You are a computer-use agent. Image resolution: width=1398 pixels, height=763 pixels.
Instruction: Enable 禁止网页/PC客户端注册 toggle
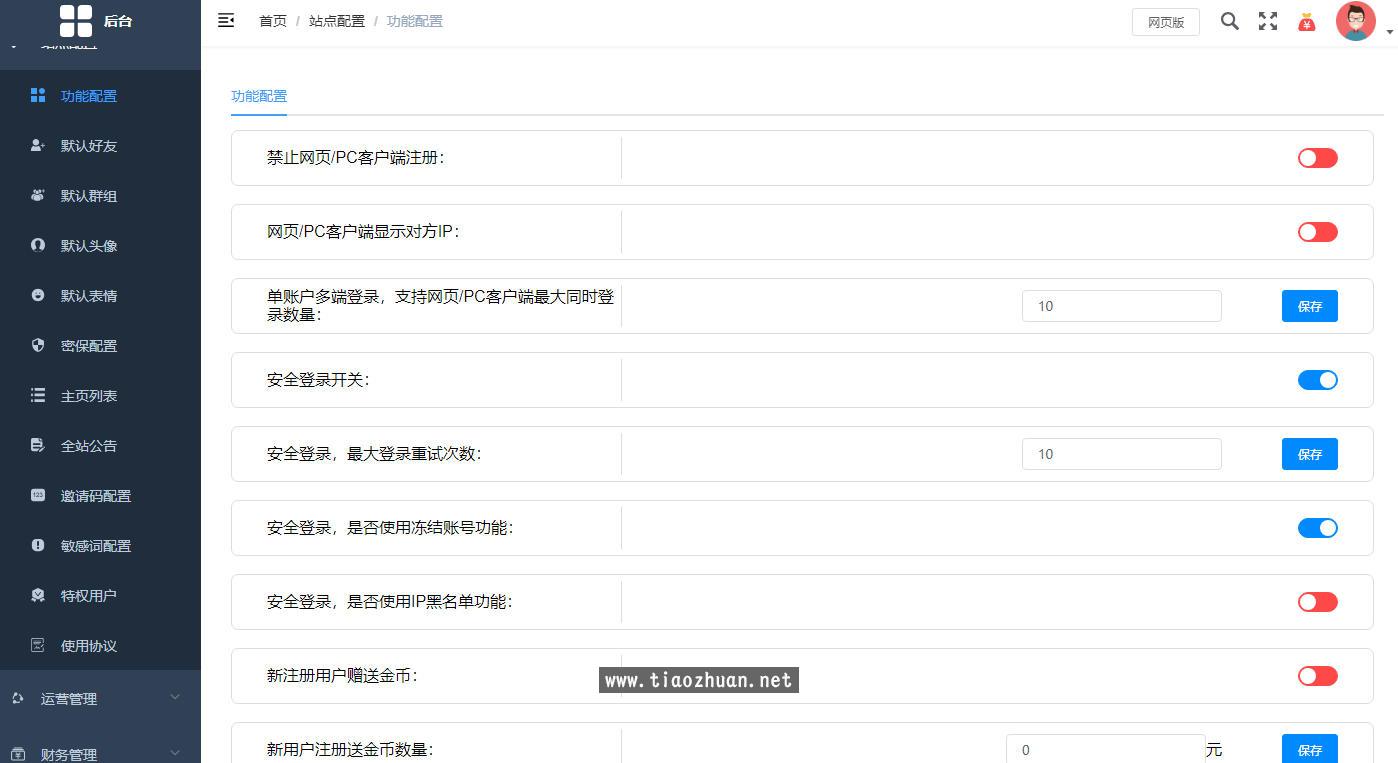1317,157
